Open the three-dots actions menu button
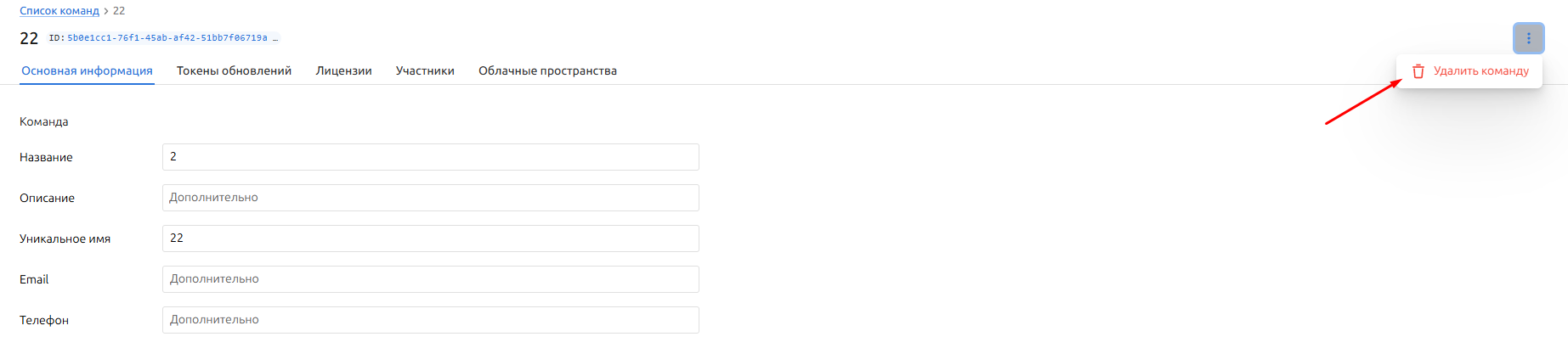Viewport: 1568px width, 348px height. [x=1528, y=38]
